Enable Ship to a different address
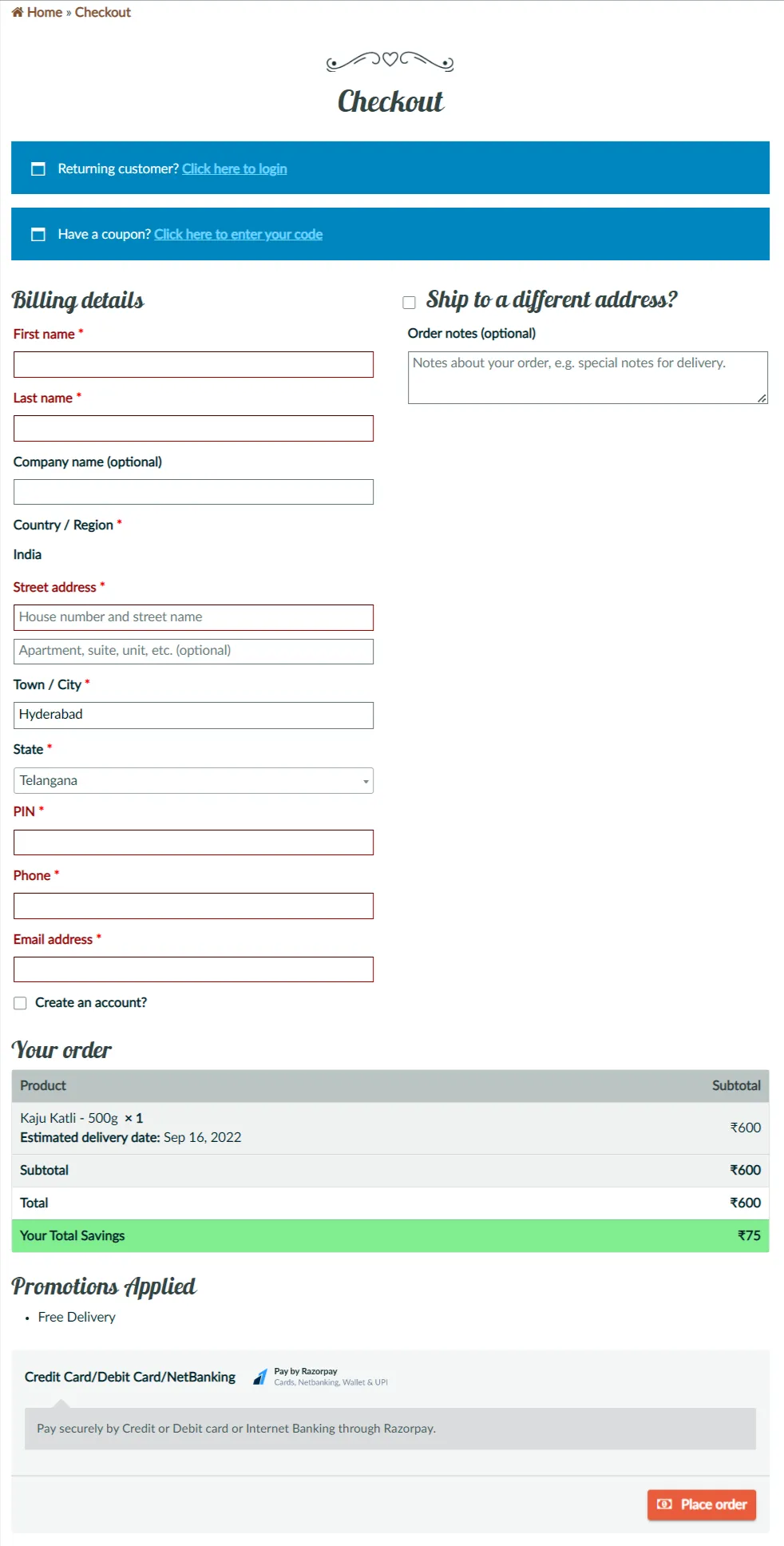Image resolution: width=784 pixels, height=1546 pixels. coord(410,302)
